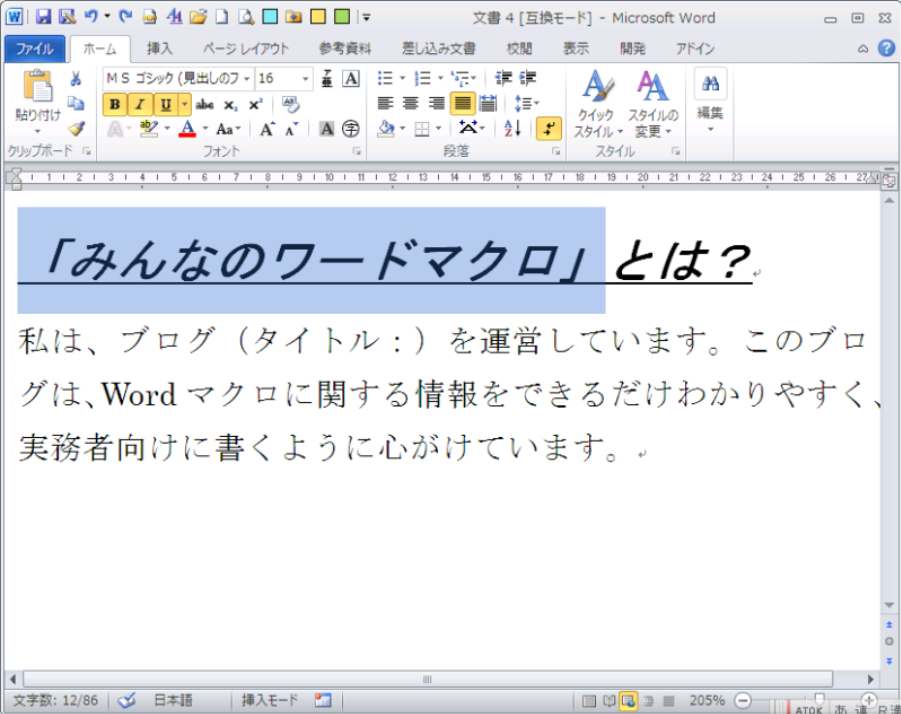Center-align the paragraph
This screenshot has height=714, width=901.
(410, 103)
